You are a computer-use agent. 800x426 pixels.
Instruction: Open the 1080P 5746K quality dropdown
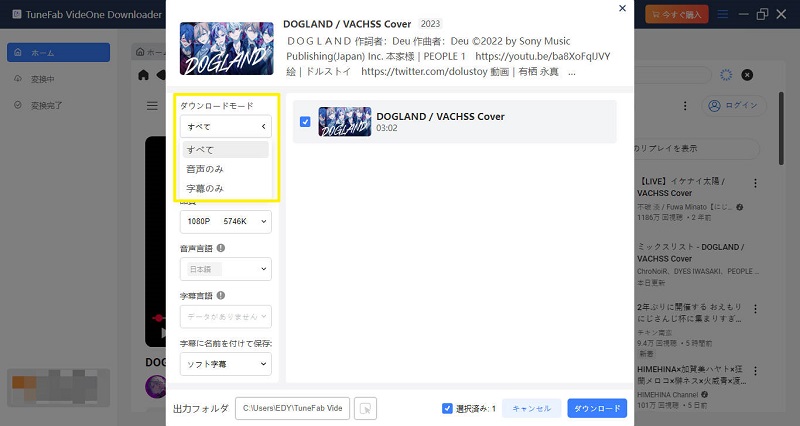pyautogui.click(x=226, y=221)
